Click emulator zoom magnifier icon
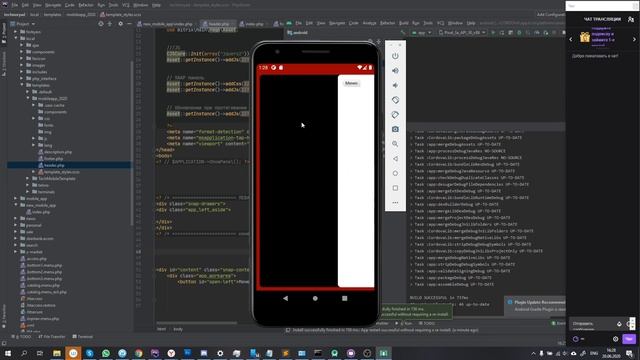640x360 pixels. (x=395, y=144)
